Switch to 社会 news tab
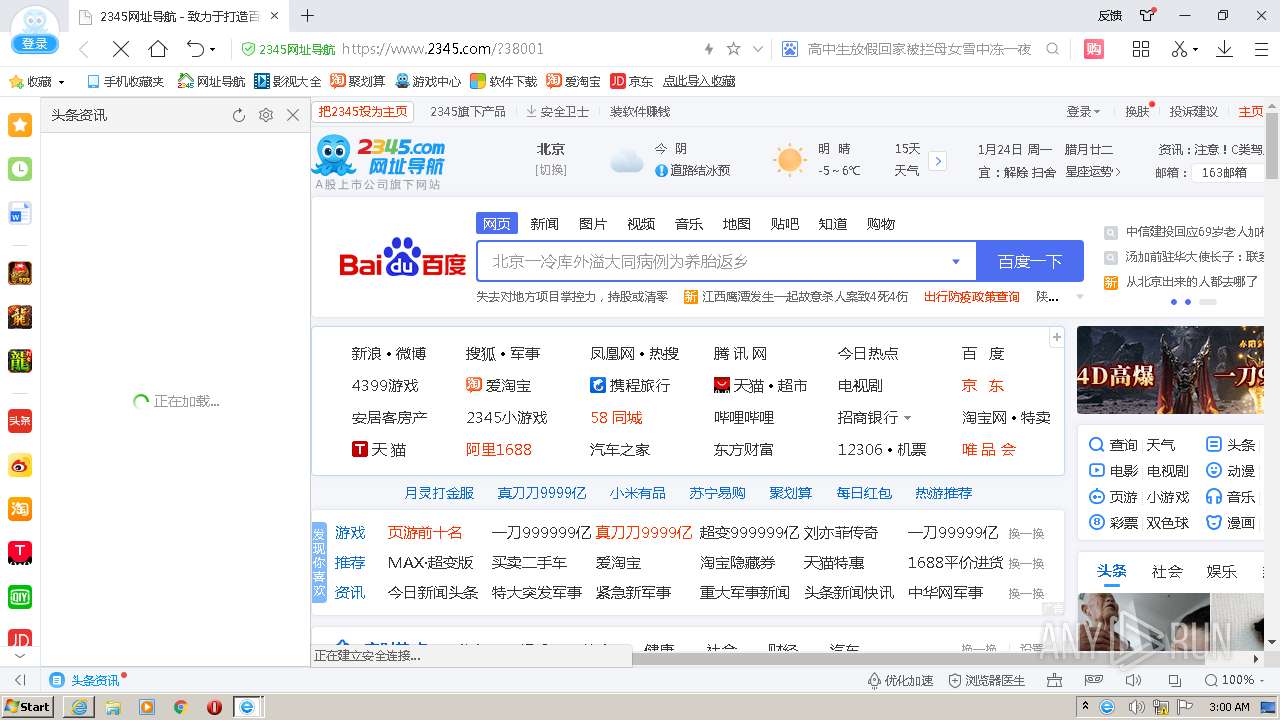1280x720 pixels. [1167, 572]
